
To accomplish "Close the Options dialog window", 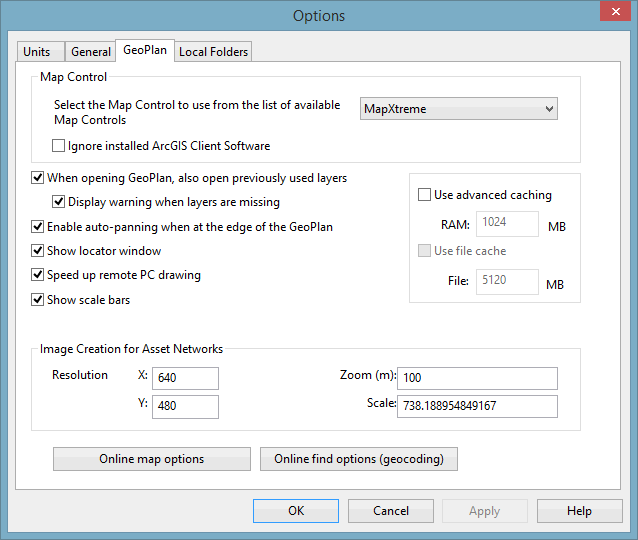I will point(612,13).
